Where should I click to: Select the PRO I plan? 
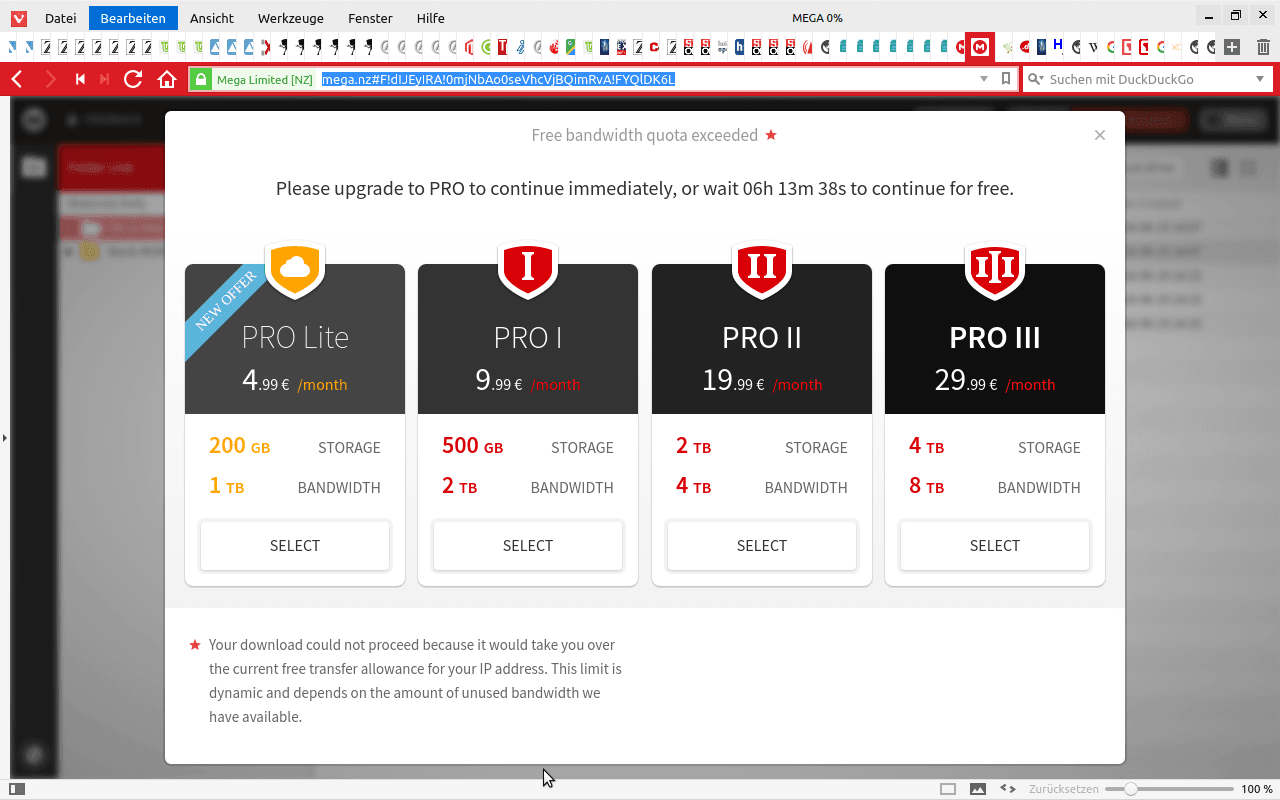click(528, 546)
